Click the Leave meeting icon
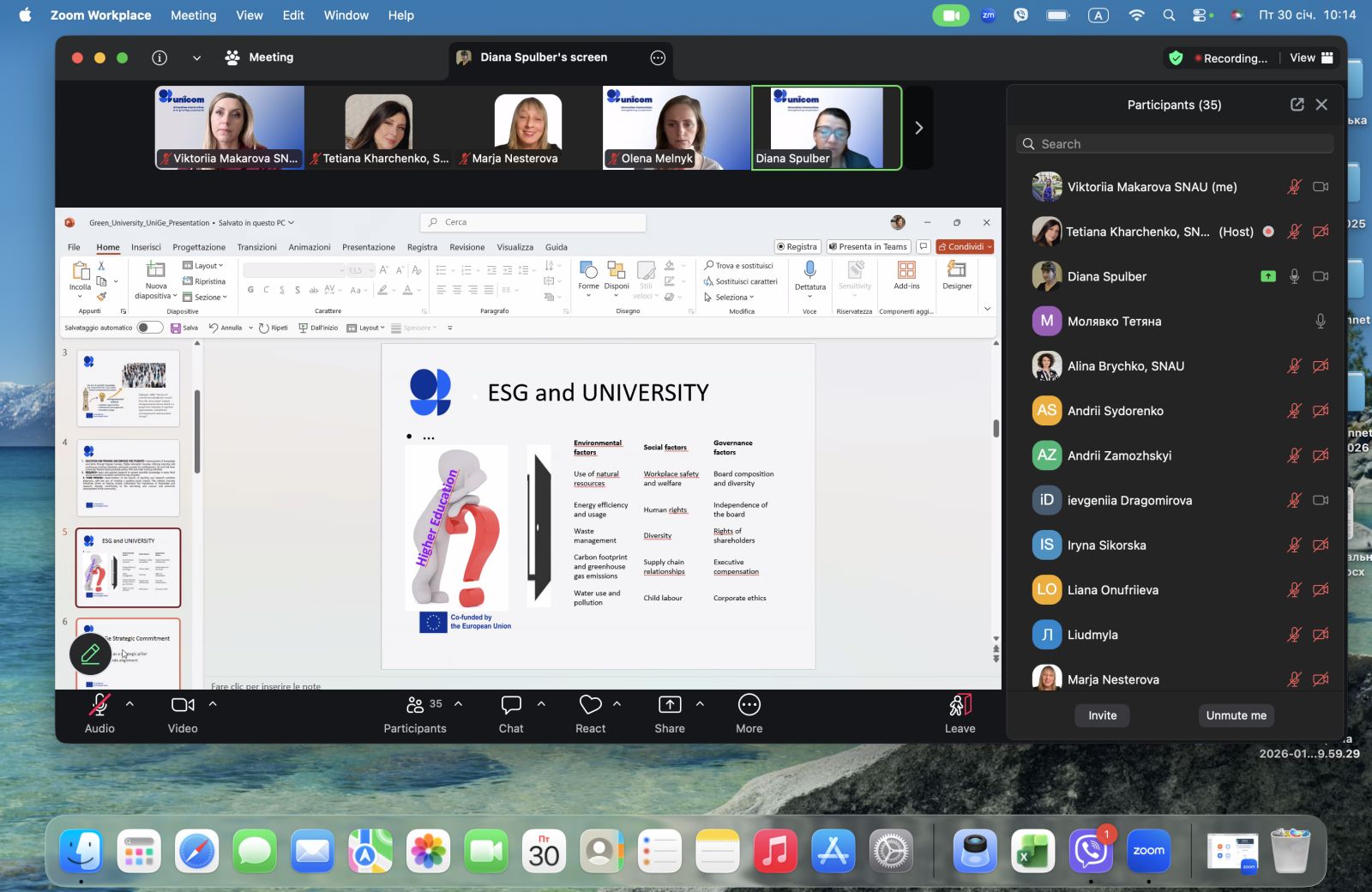This screenshot has height=892, width=1372. (x=960, y=705)
